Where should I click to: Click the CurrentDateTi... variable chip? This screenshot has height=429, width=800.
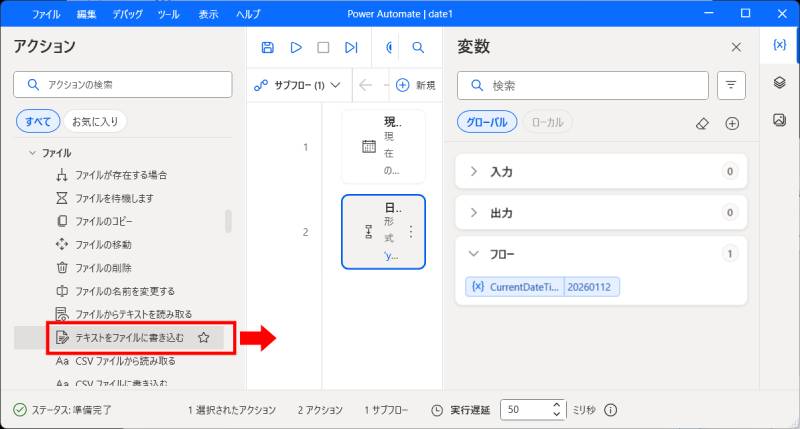click(x=514, y=287)
